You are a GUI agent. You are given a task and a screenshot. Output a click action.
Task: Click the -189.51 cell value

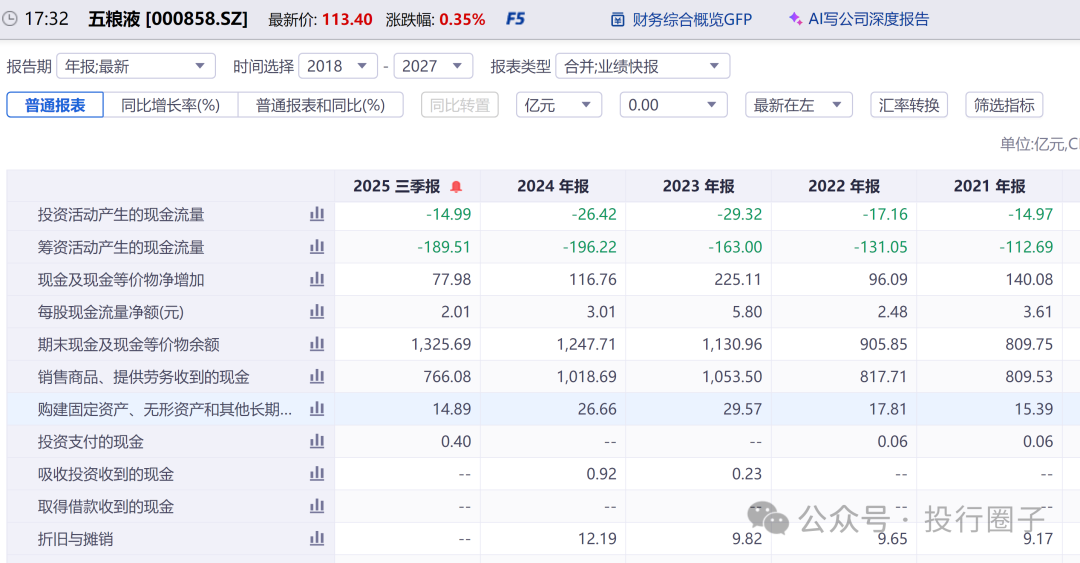[444, 247]
